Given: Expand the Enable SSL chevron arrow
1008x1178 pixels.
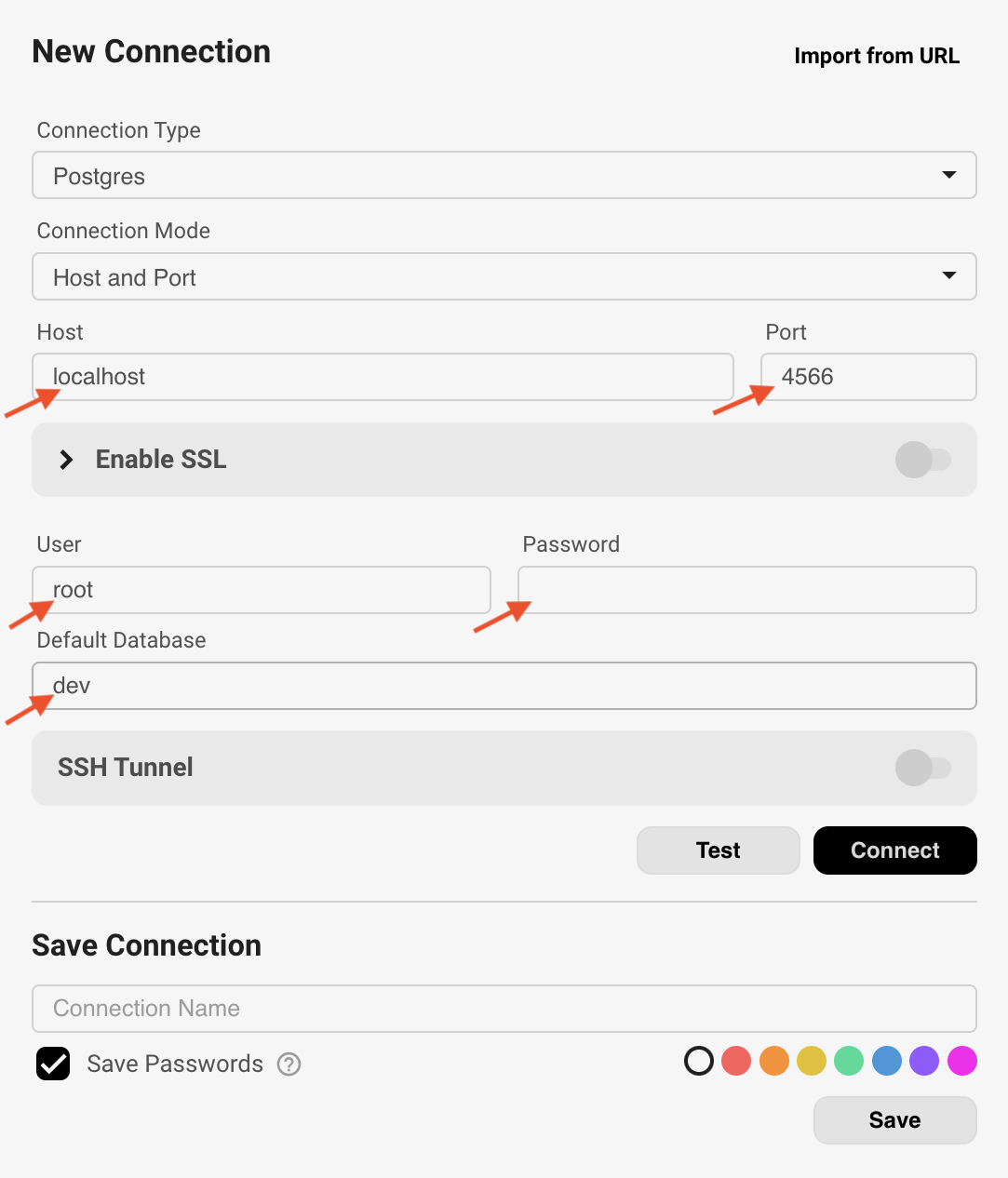Looking at the screenshot, I should point(66,460).
